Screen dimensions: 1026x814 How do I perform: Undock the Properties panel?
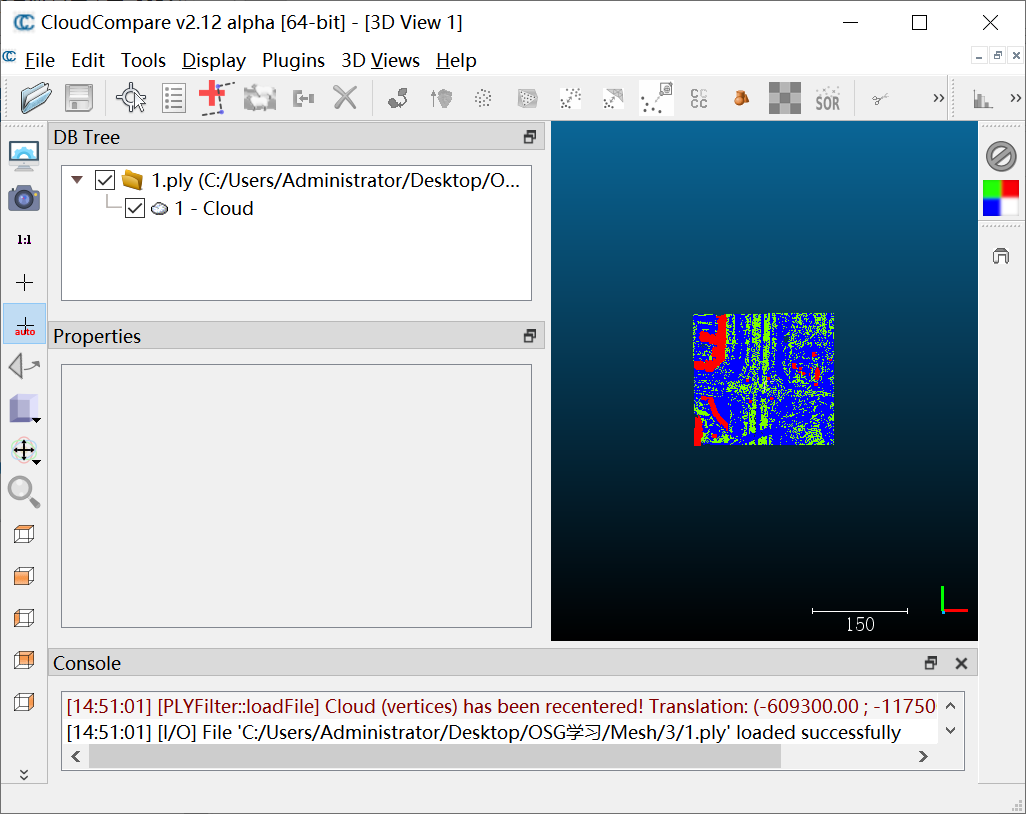529,335
